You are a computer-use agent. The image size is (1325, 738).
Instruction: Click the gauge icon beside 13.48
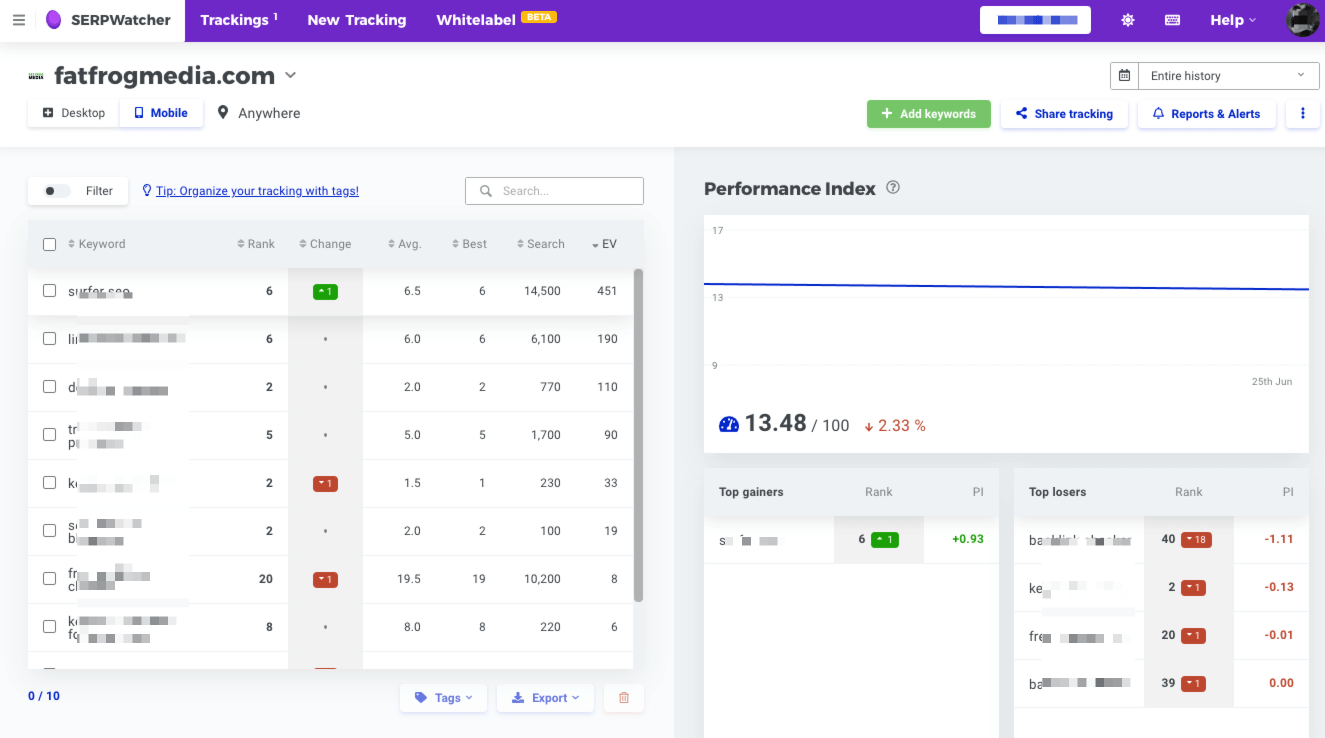click(729, 424)
